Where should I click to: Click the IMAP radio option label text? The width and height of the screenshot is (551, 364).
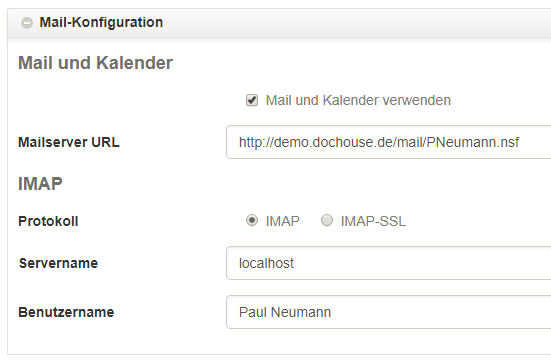click(283, 221)
